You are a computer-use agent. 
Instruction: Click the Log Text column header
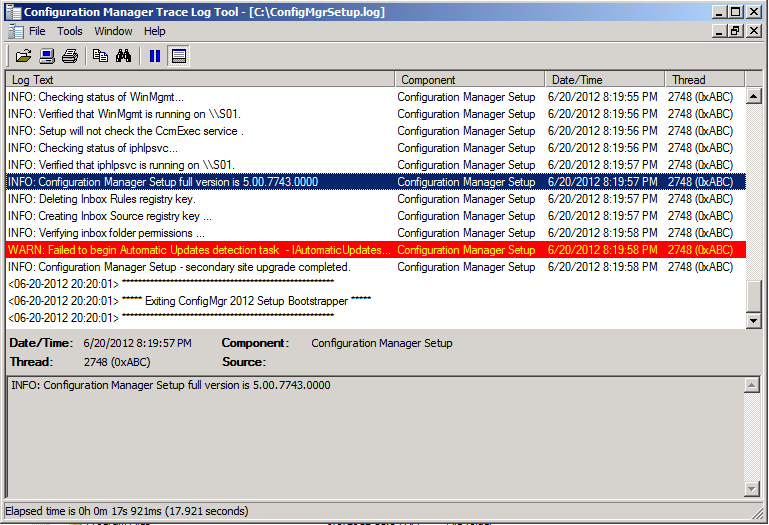200,79
